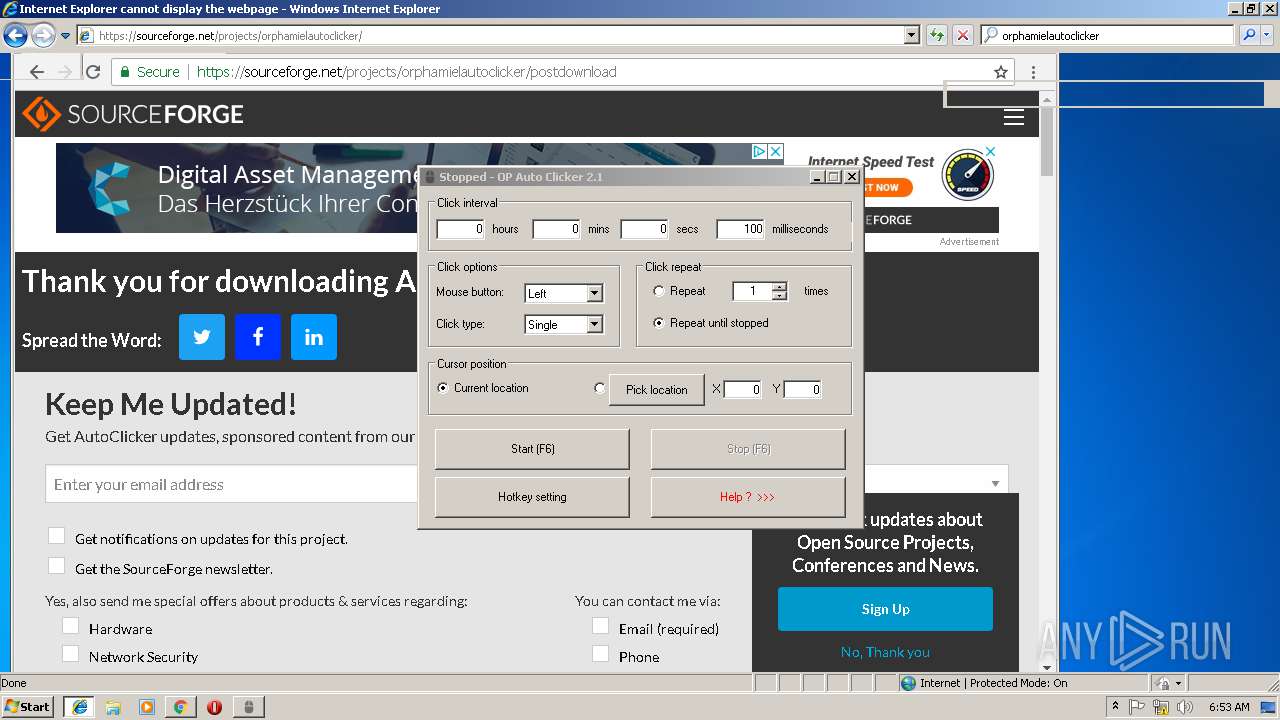Click the X coordinate field
The width and height of the screenshot is (1280, 720).
743,389
